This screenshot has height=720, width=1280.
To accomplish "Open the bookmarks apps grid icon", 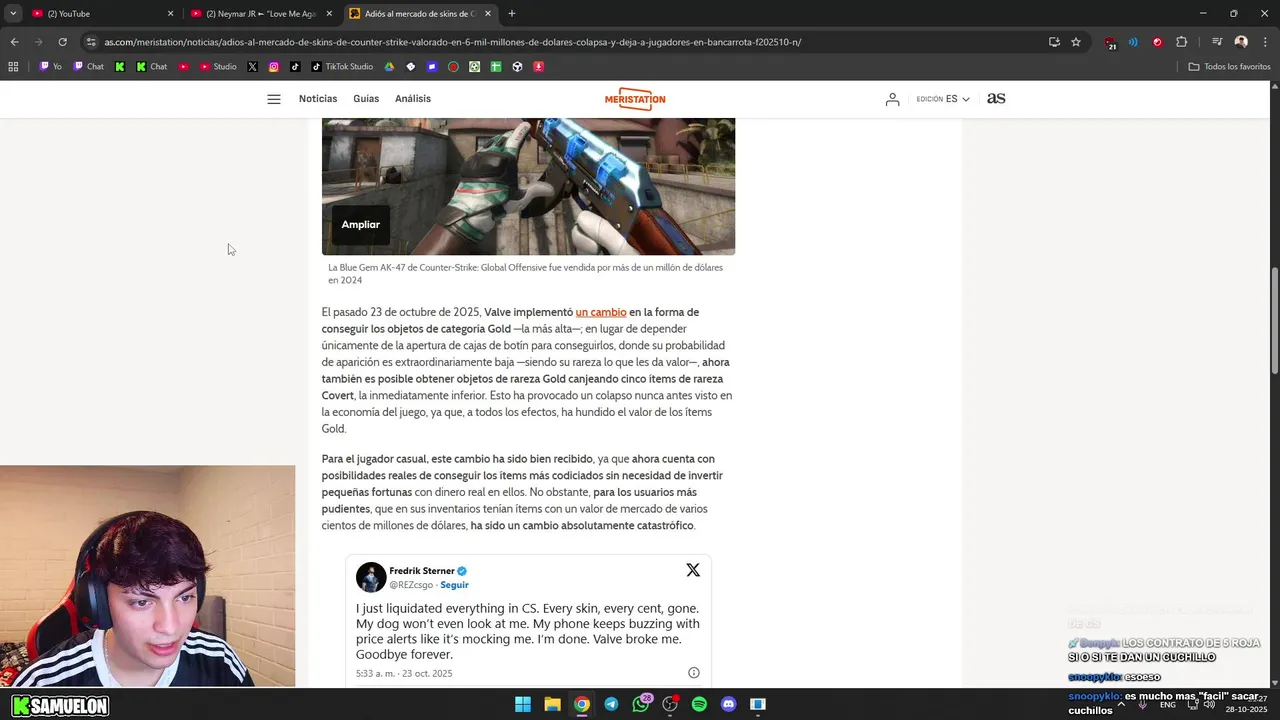I will click(x=13, y=67).
